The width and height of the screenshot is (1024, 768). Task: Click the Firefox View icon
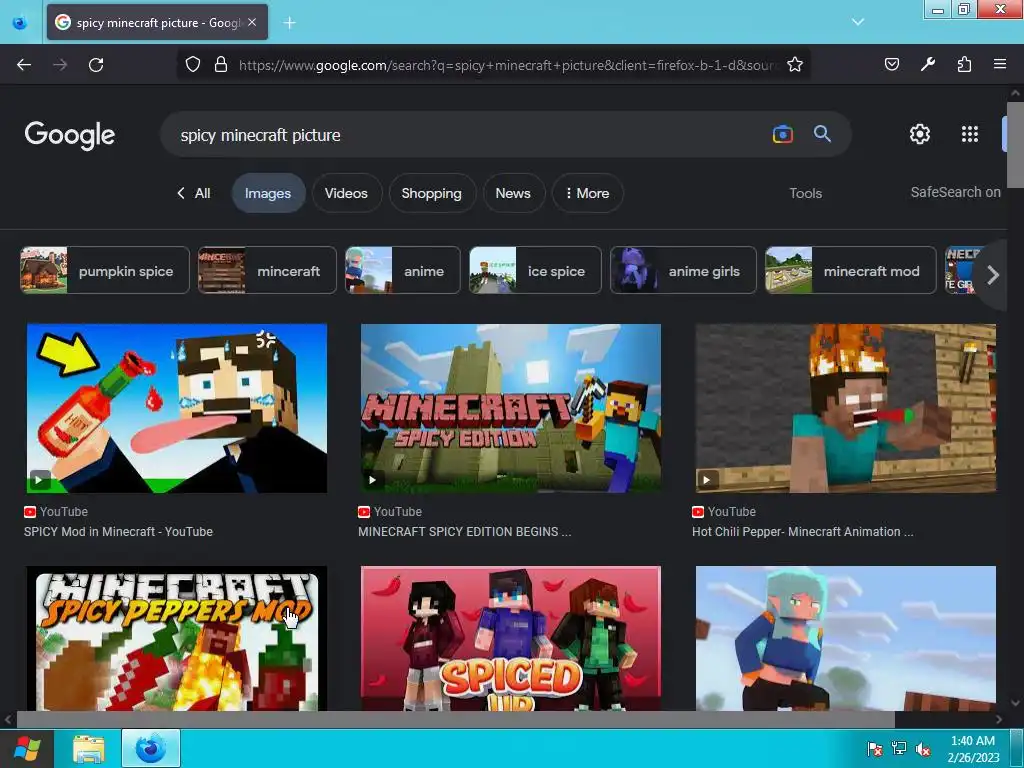coord(20,23)
